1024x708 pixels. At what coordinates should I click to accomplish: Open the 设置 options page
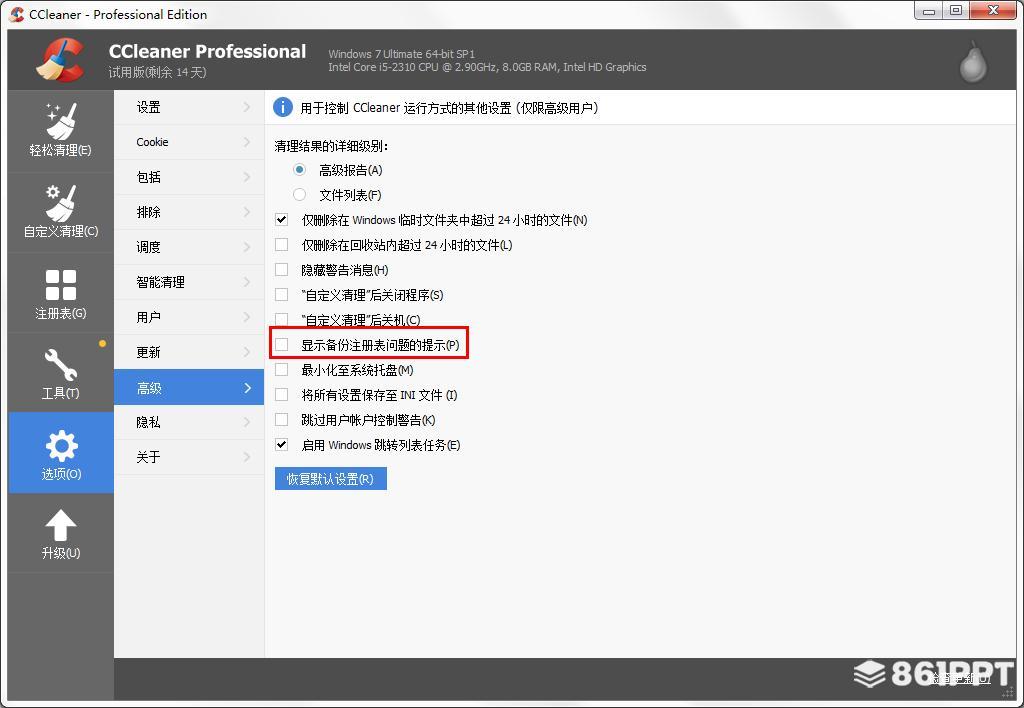pos(189,107)
